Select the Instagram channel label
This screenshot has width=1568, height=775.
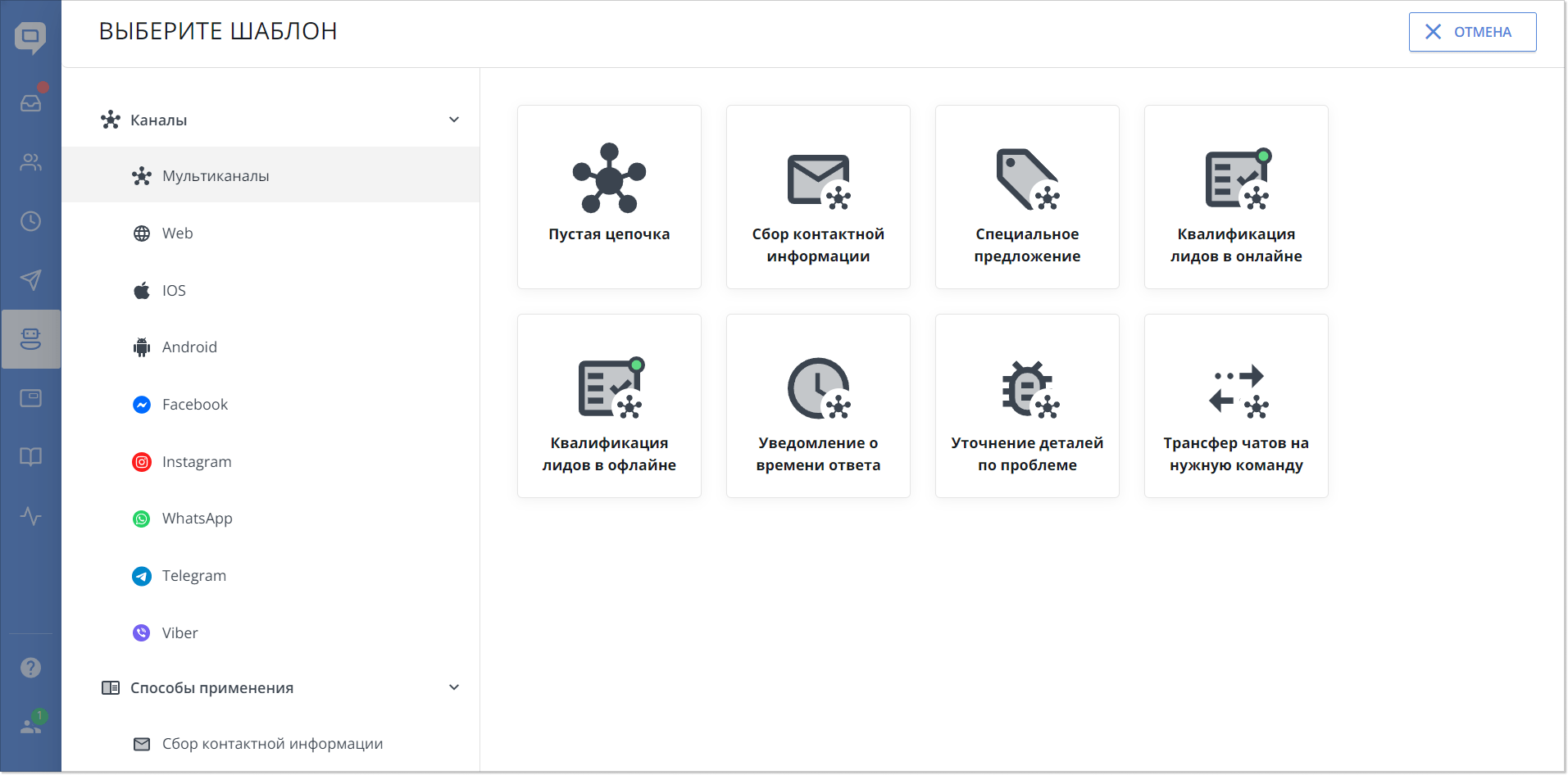pos(197,462)
